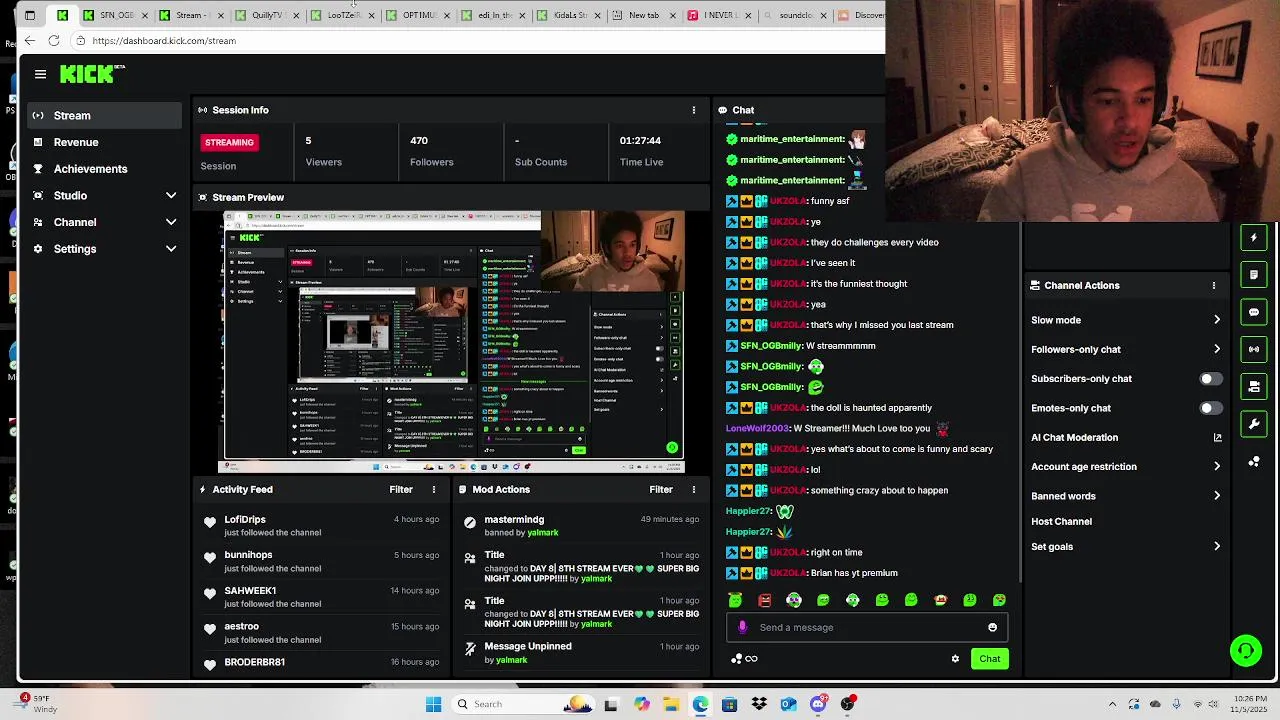This screenshot has width=1280, height=720.
Task: Click the purple microphone icon in chat box
Action: click(x=742, y=628)
